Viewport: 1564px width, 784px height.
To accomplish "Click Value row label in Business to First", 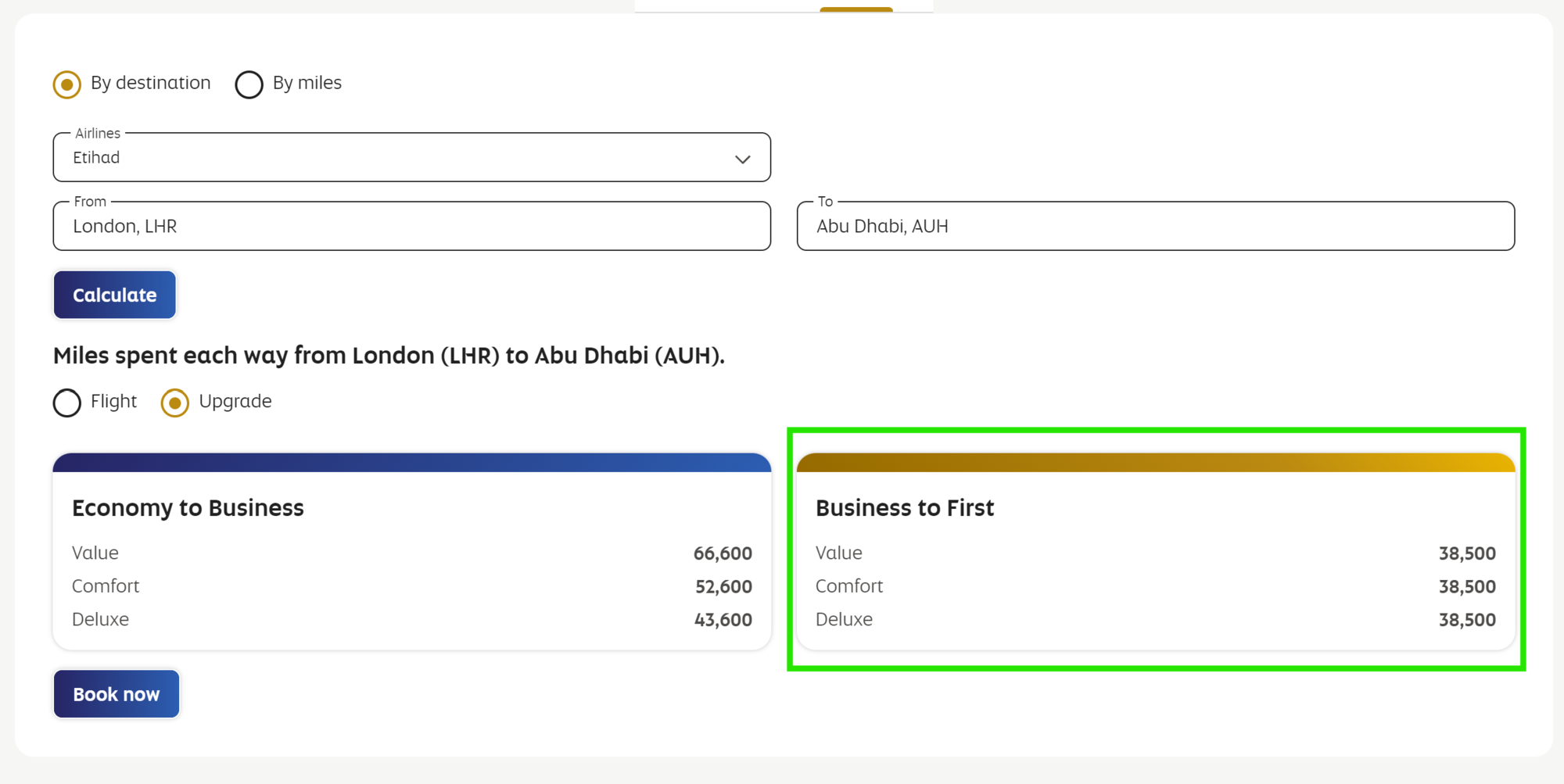I will (838, 553).
